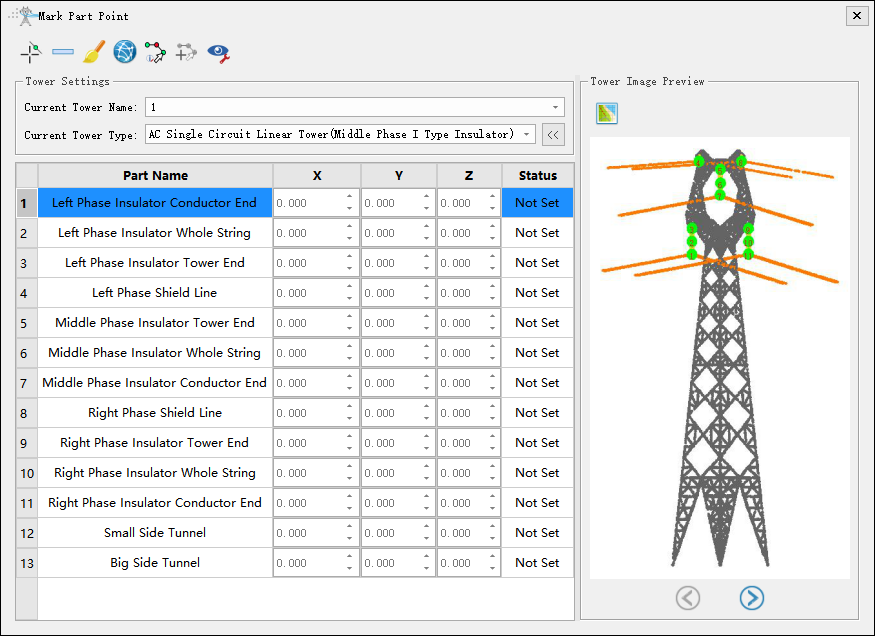
Task: Click the broom clear tool
Action: click(94, 52)
